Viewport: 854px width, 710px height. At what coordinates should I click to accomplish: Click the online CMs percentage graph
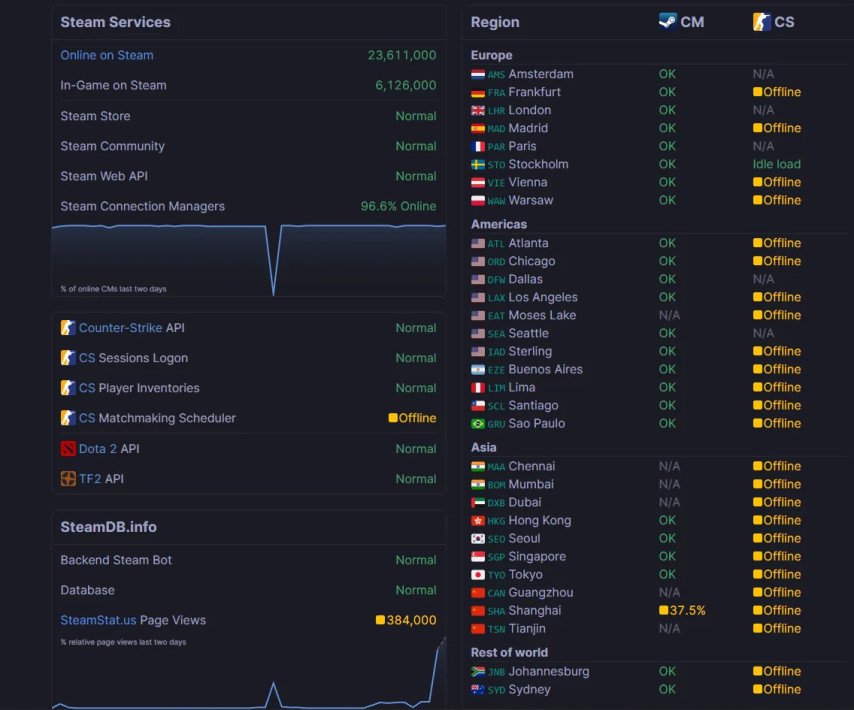pos(249,259)
